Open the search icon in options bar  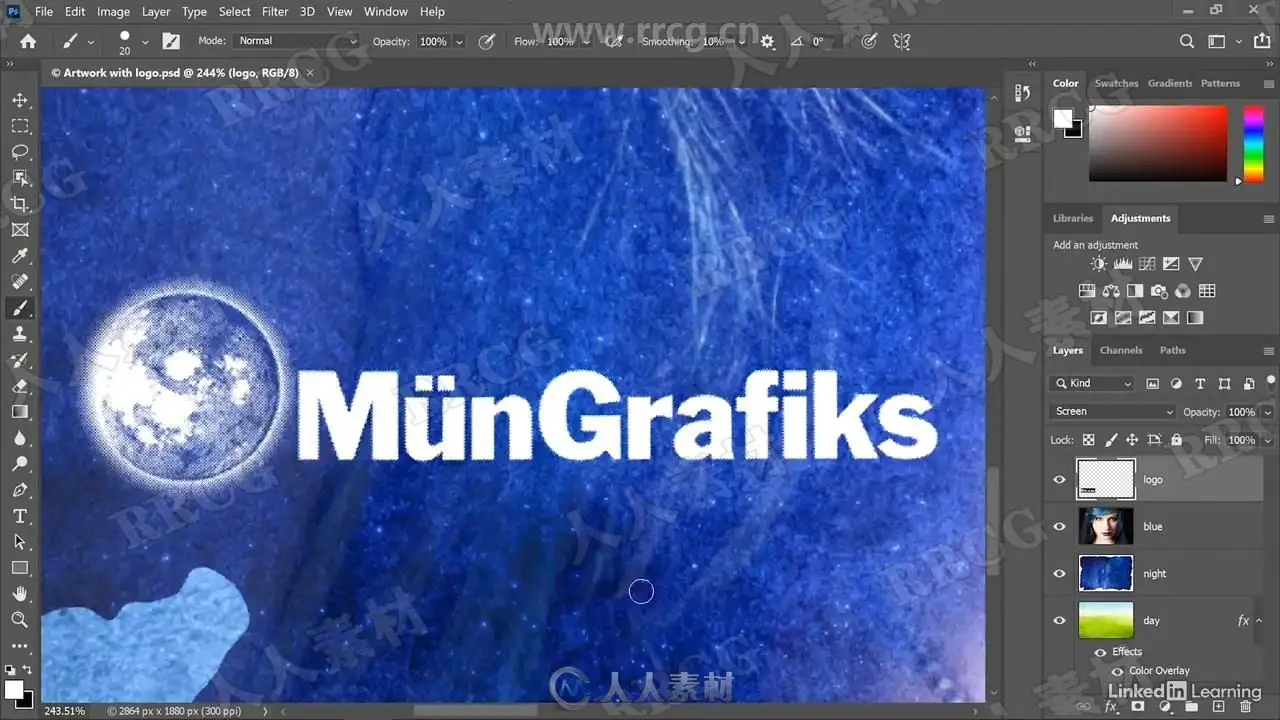coord(1187,42)
